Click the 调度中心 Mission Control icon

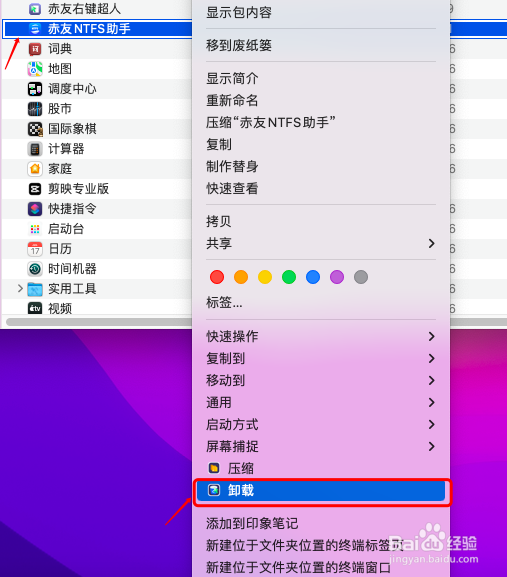(x=35, y=89)
